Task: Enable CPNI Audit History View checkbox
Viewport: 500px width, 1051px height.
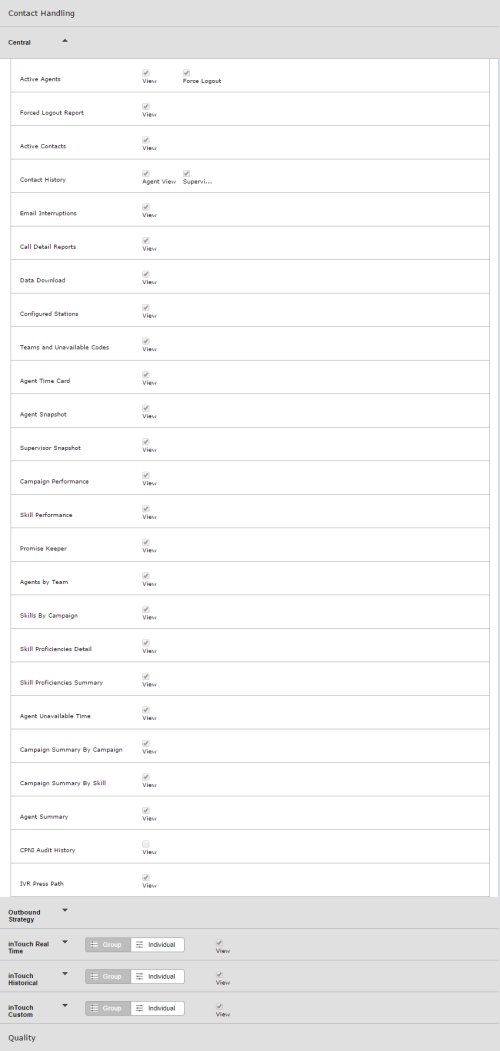Action: click(x=145, y=844)
